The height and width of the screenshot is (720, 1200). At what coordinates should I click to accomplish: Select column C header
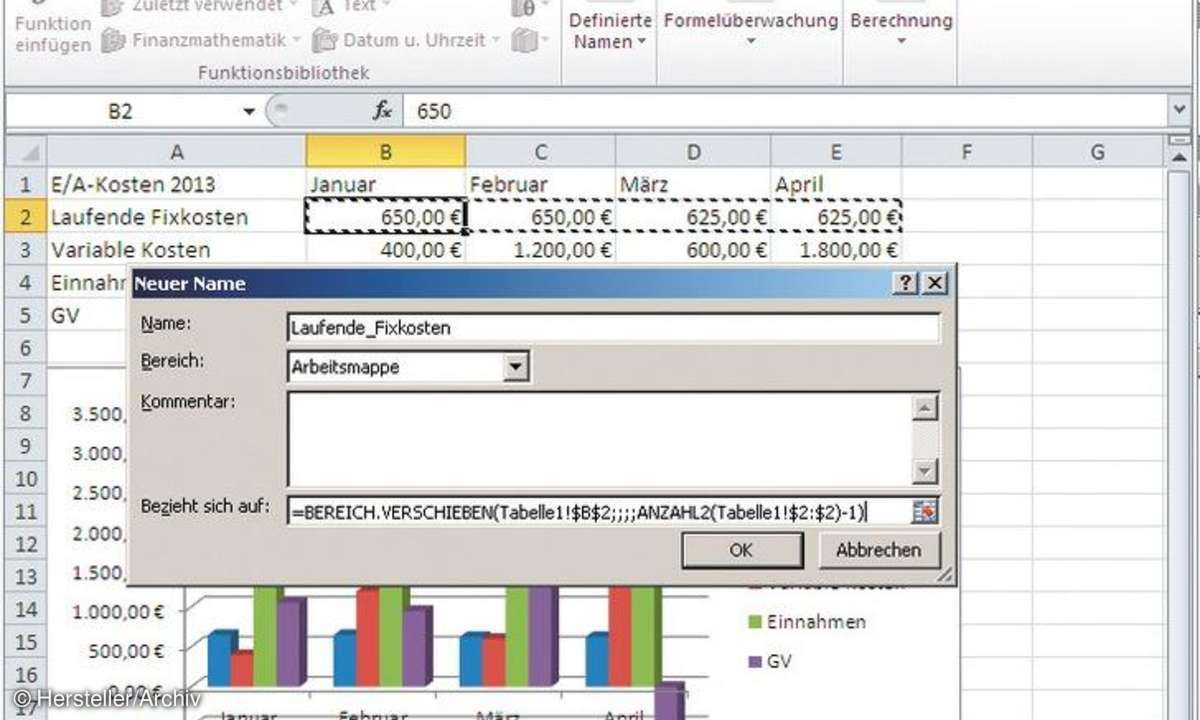coord(540,152)
